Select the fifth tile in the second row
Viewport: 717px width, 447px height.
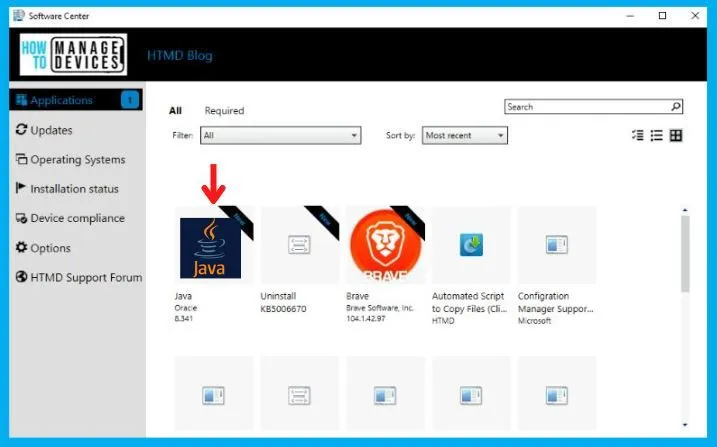pos(556,395)
